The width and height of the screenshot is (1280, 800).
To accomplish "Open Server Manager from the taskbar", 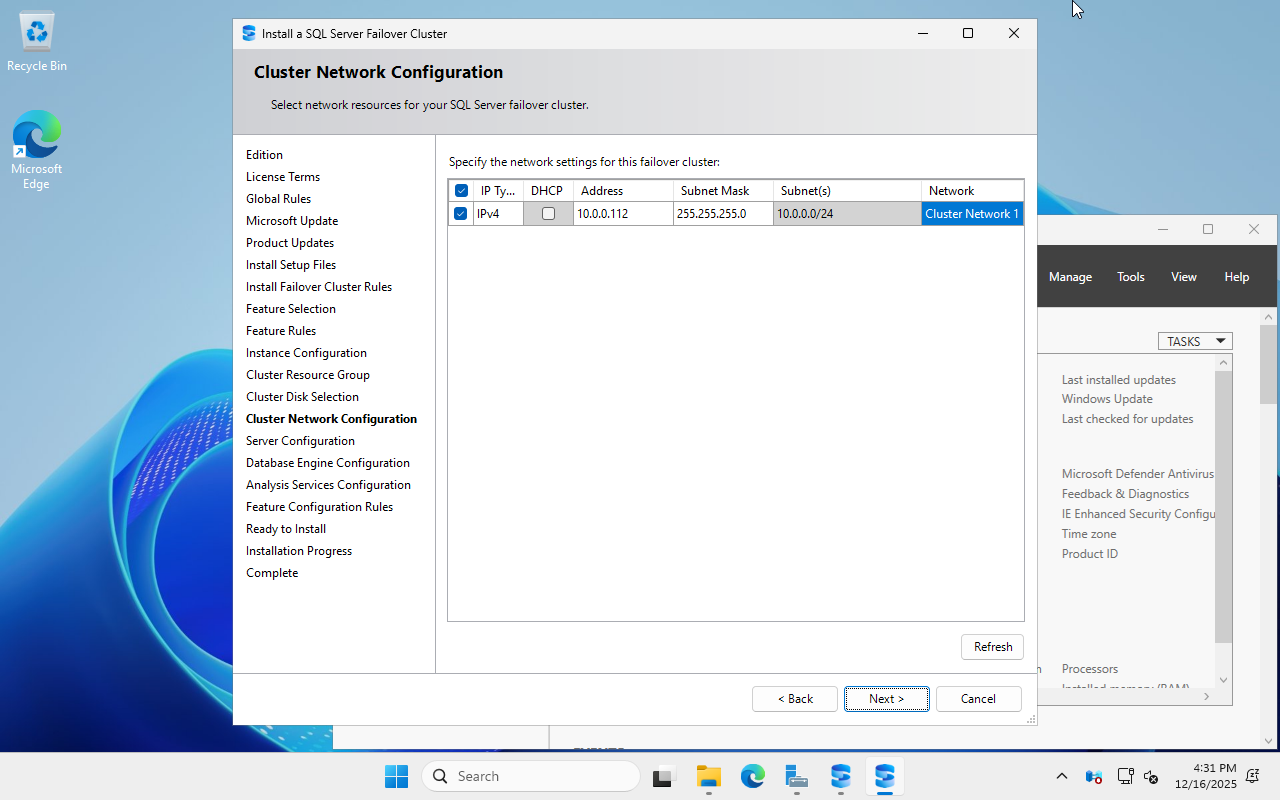I will click(x=796, y=776).
